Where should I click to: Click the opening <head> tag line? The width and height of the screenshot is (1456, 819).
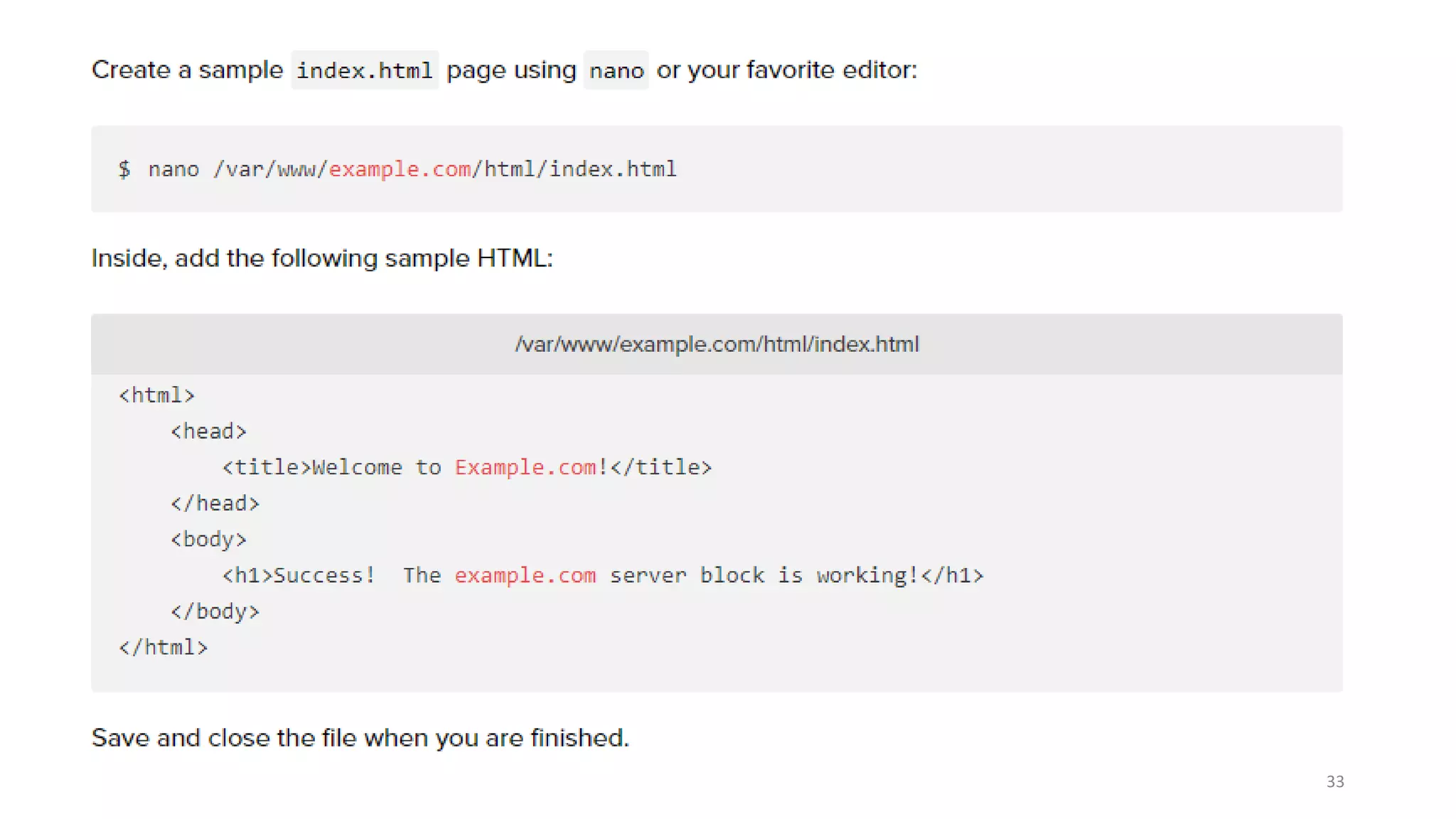click(208, 432)
